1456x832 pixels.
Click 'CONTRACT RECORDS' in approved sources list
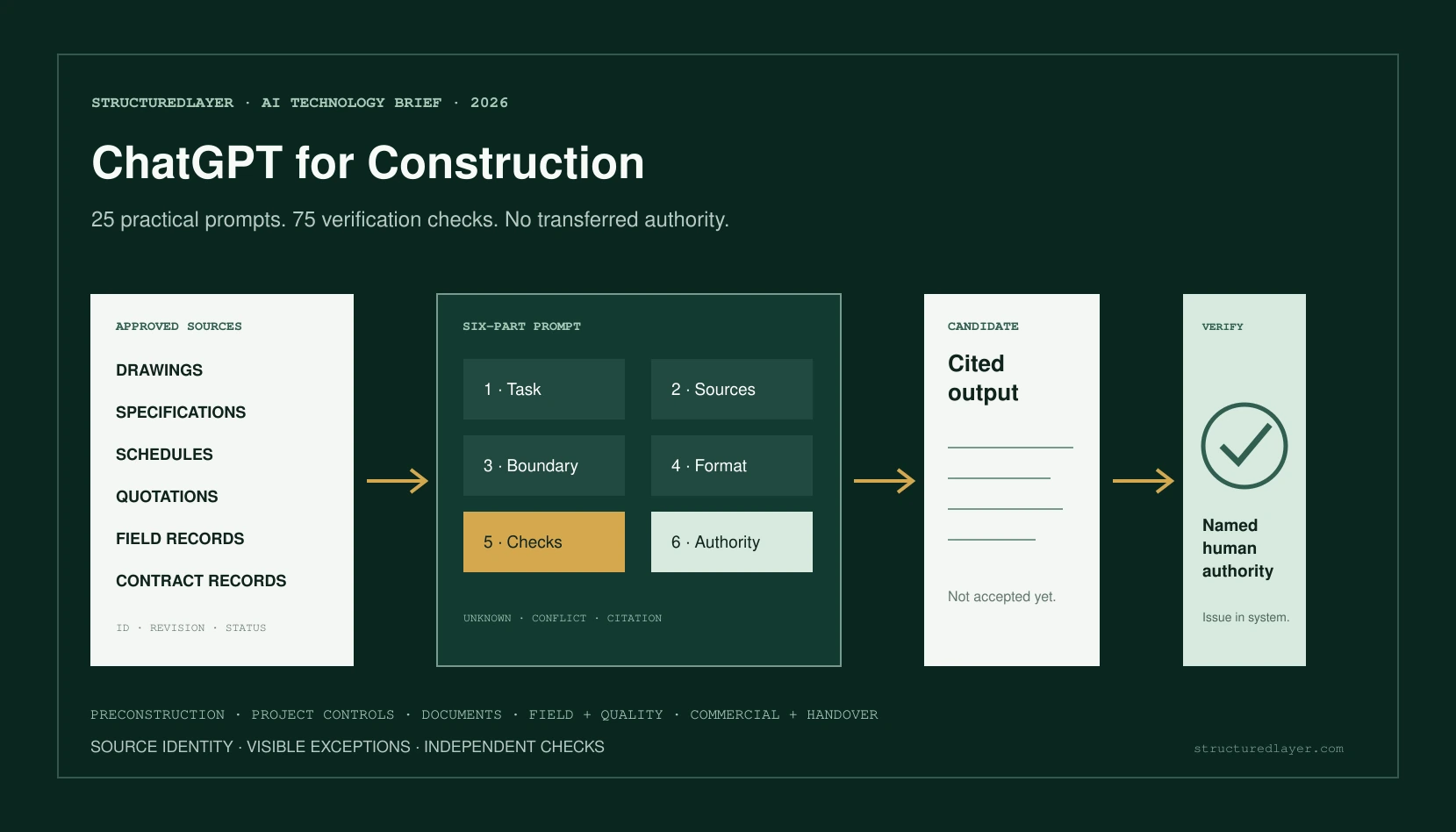[201, 581]
